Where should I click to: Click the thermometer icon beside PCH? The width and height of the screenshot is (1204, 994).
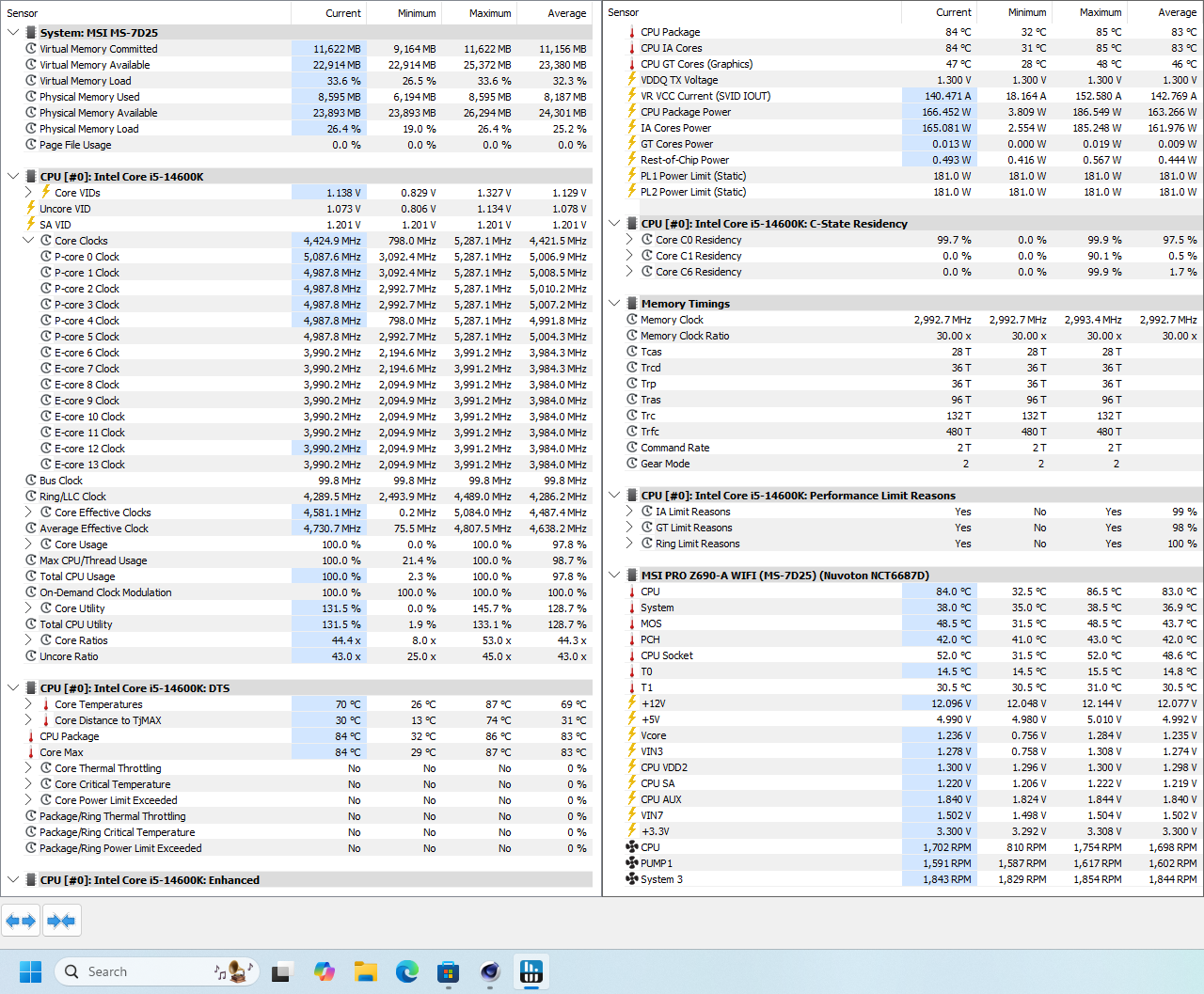coord(632,639)
